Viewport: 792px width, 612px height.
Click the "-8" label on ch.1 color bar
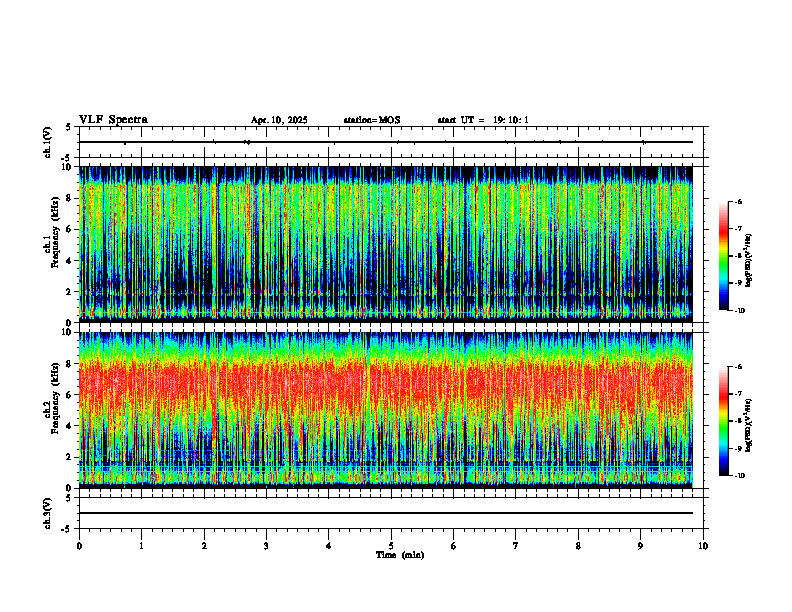[x=738, y=256]
